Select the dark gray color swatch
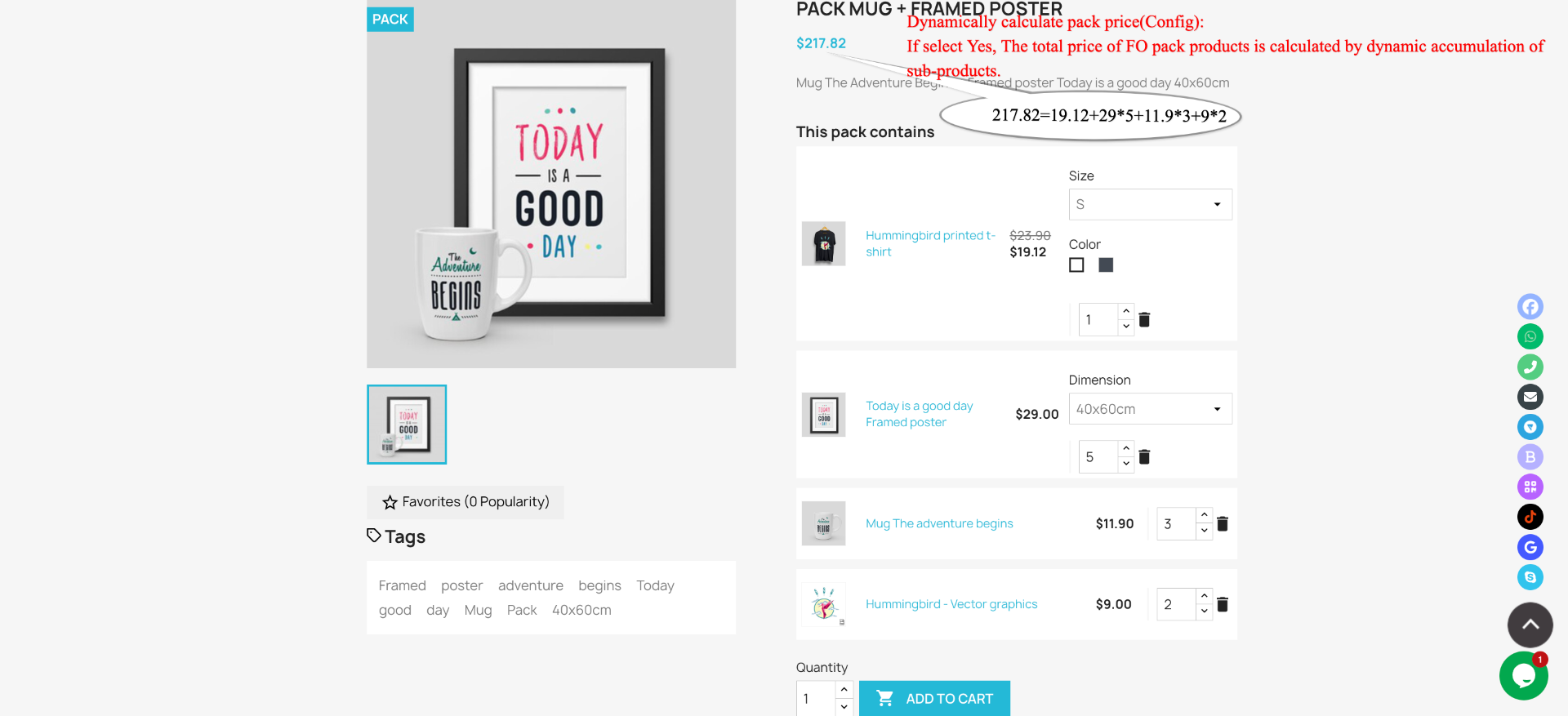The height and width of the screenshot is (716, 1568). coord(1106,265)
